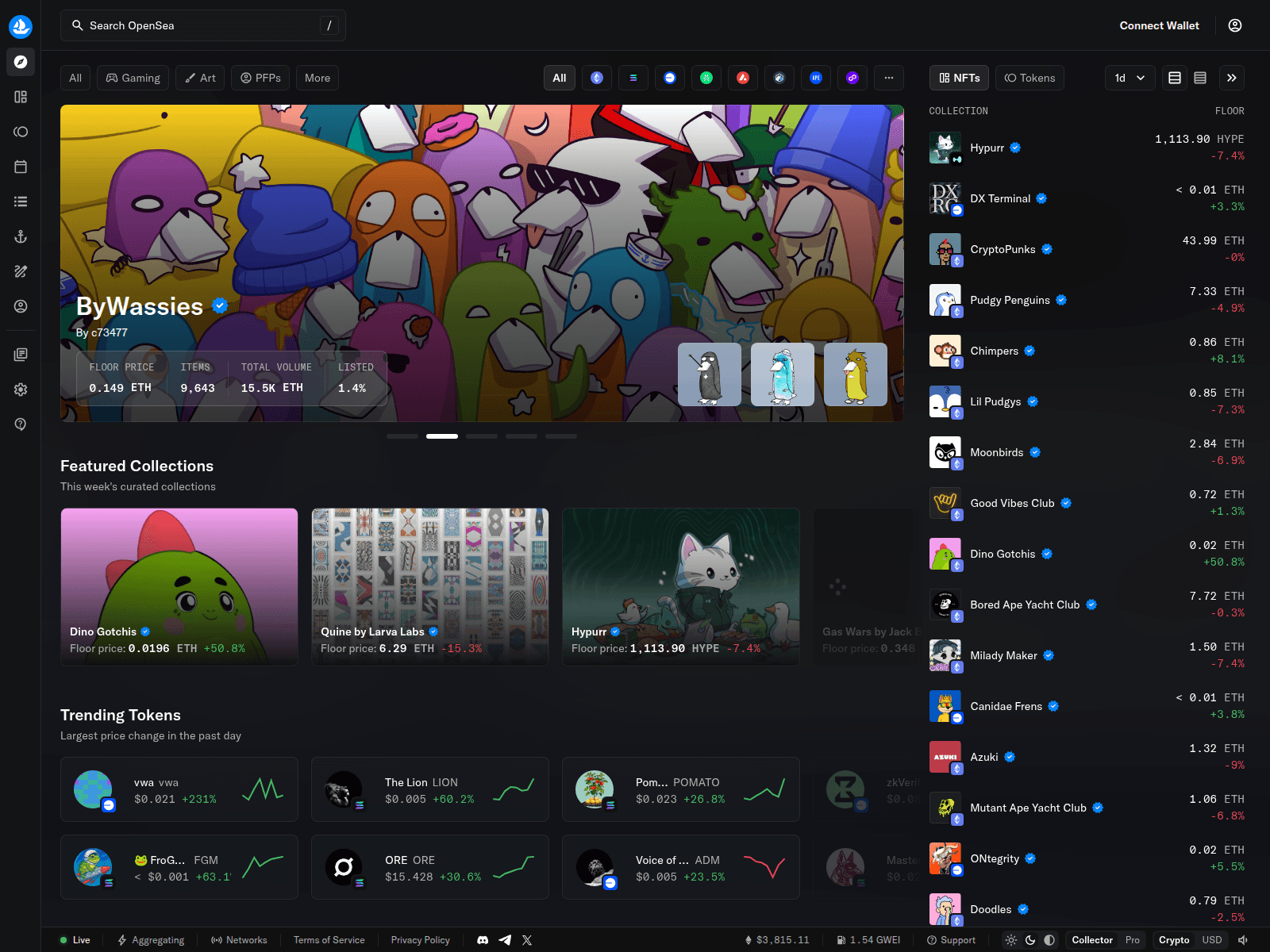The height and width of the screenshot is (952, 1270).
Task: Open CryptoPunks row in collection list
Action: pyautogui.click(x=1087, y=249)
